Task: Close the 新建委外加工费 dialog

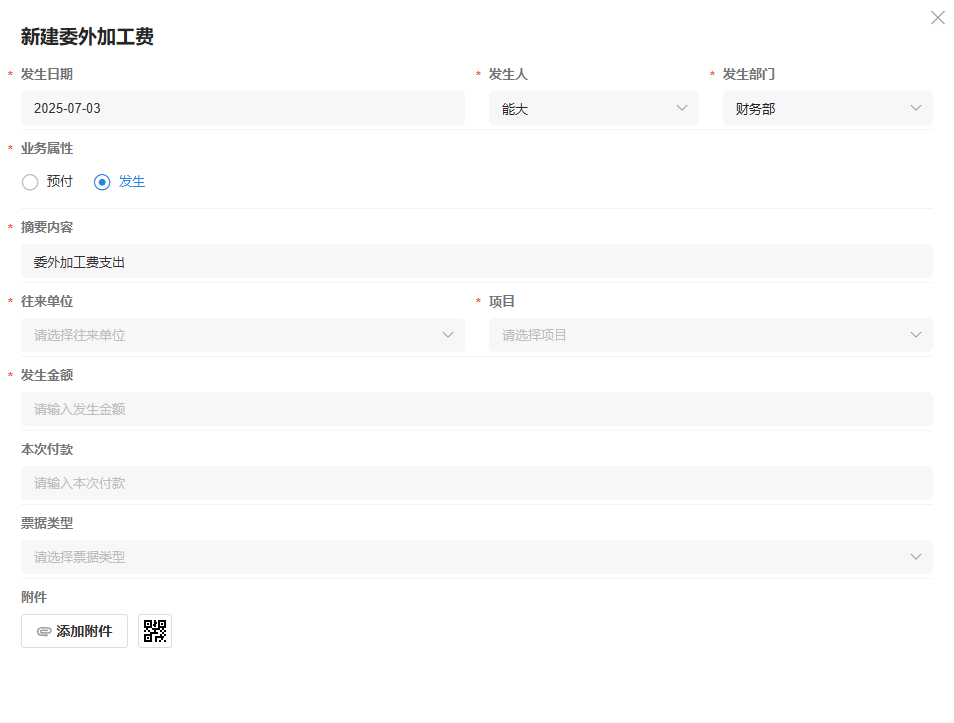Action: coord(937,18)
